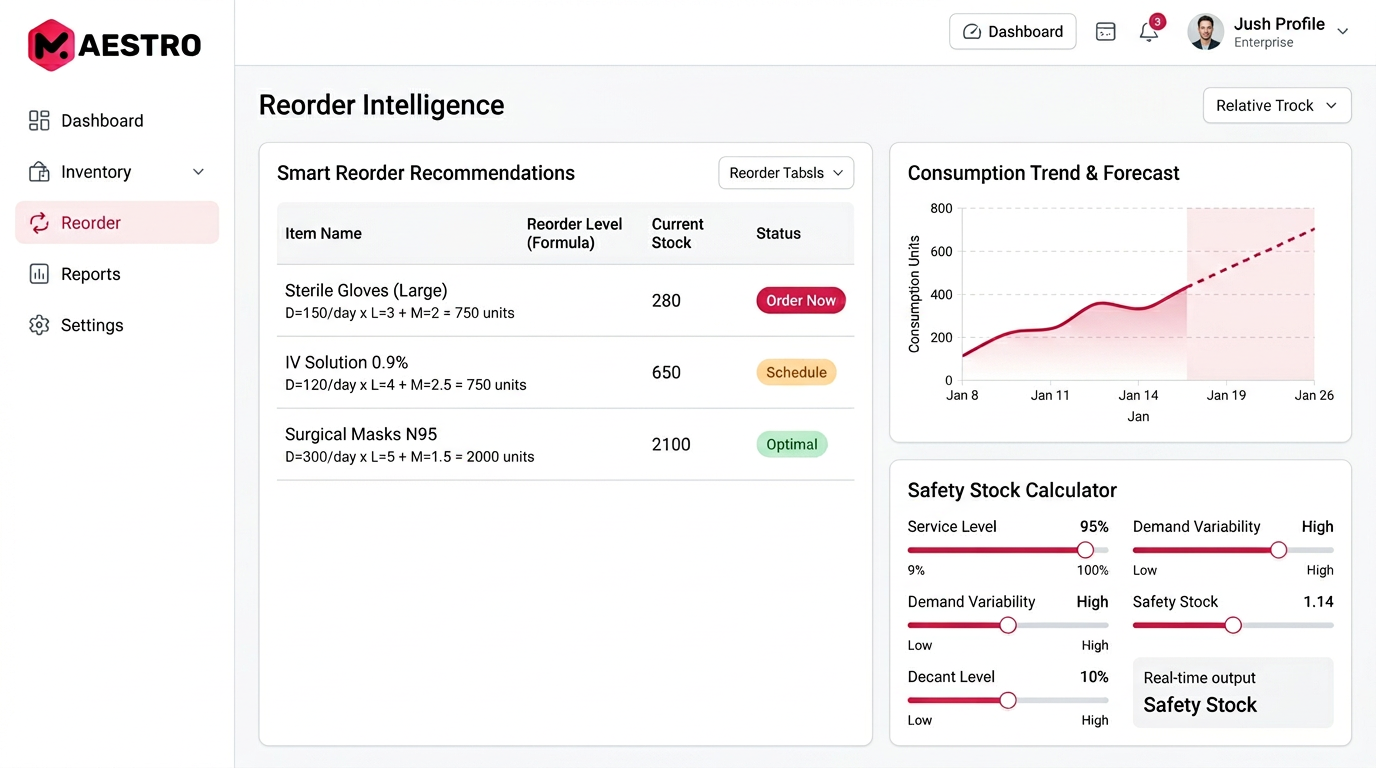
Task: Click the Dashboard grid icon in sidebar
Action: (x=39, y=121)
